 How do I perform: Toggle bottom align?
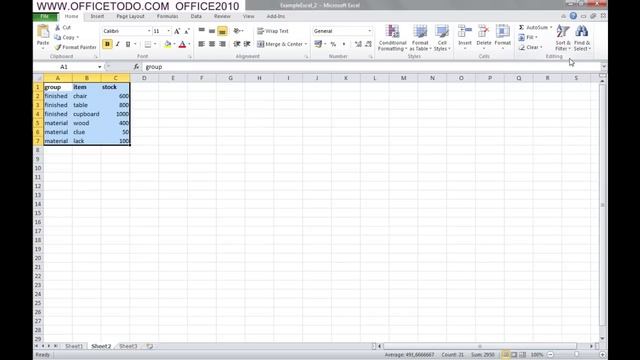click(x=222, y=31)
